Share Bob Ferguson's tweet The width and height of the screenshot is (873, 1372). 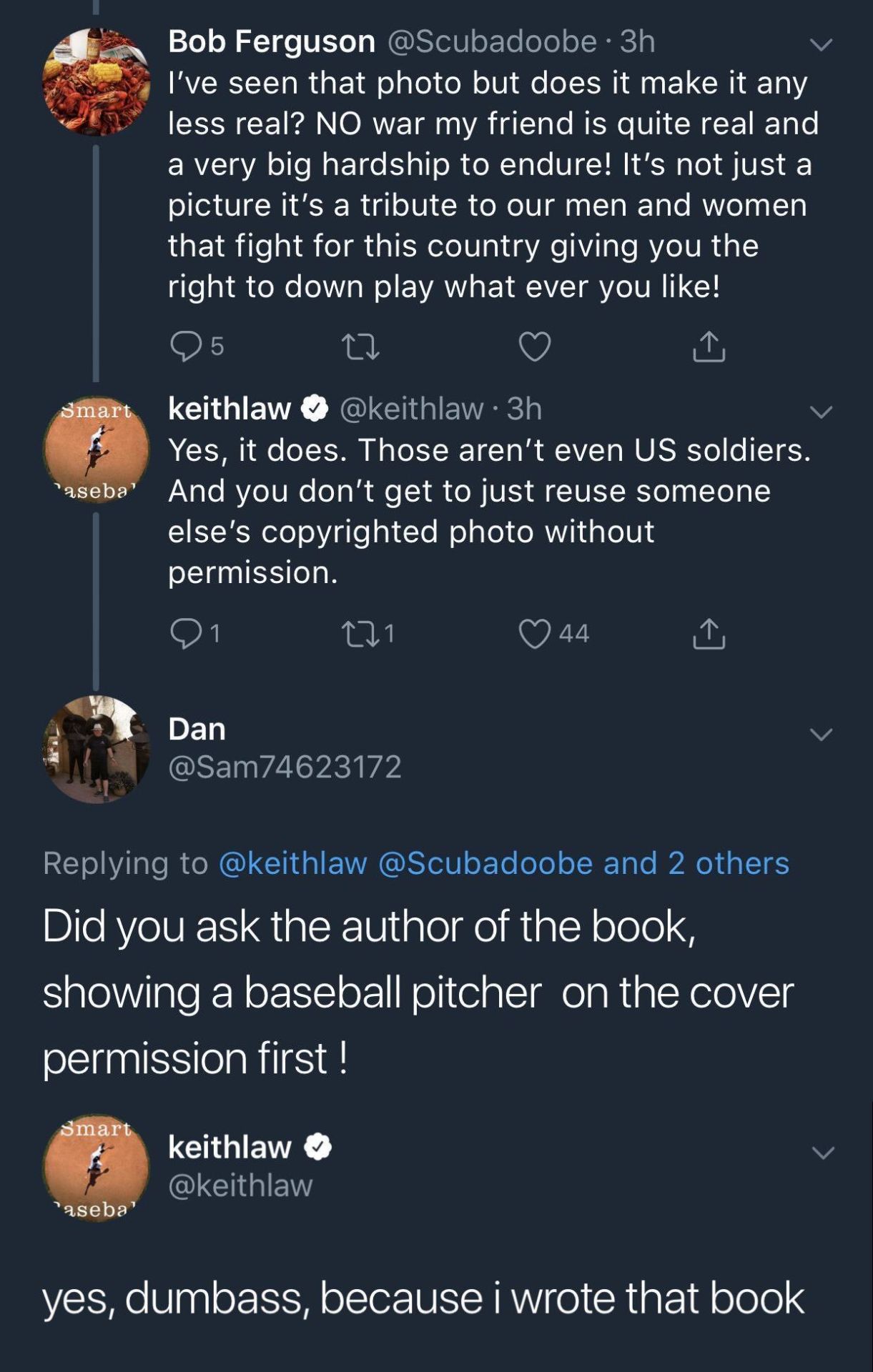(709, 347)
